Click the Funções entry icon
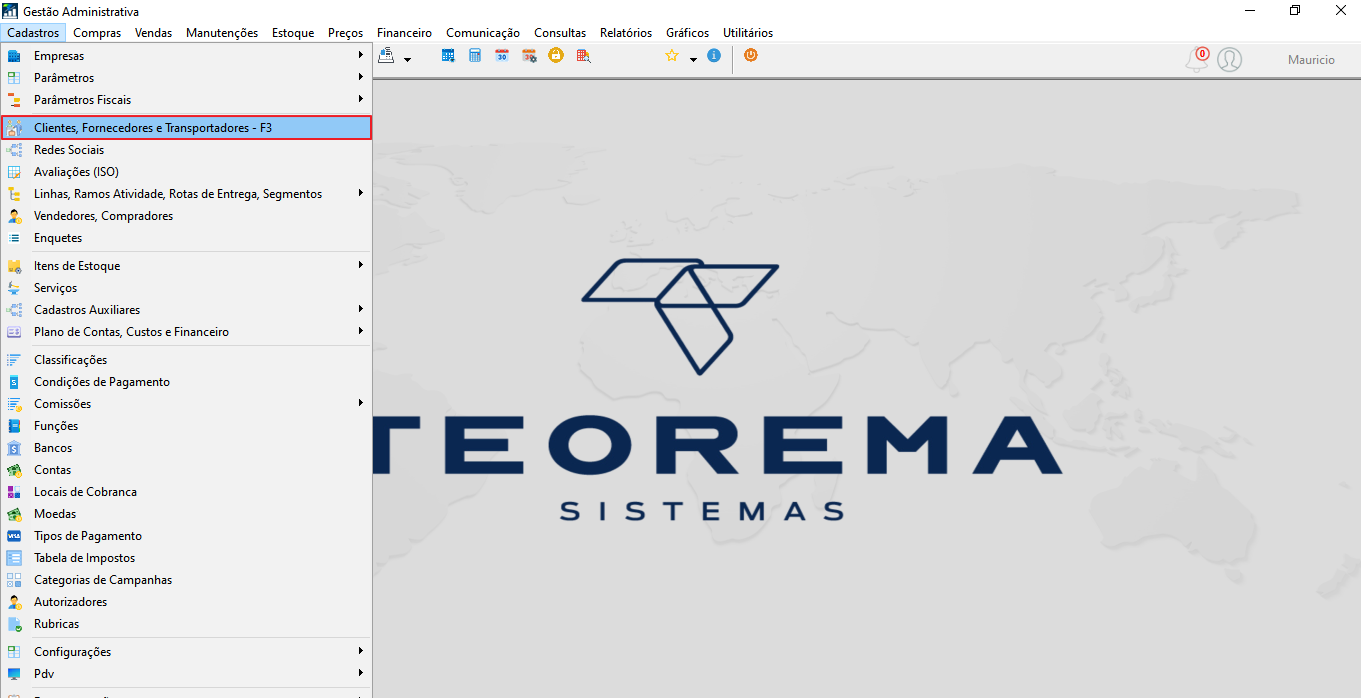1361x698 pixels. pyautogui.click(x=14, y=426)
